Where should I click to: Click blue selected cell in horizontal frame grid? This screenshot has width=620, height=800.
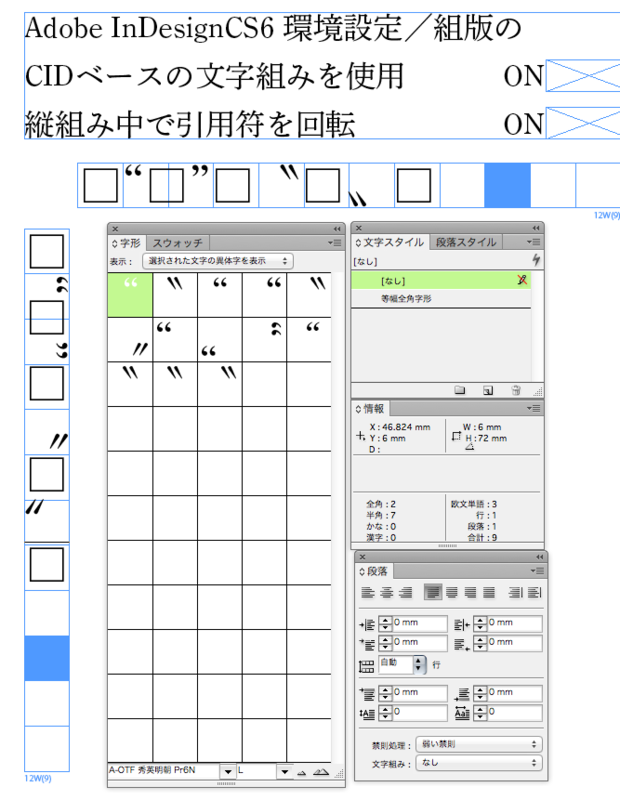pos(507,185)
